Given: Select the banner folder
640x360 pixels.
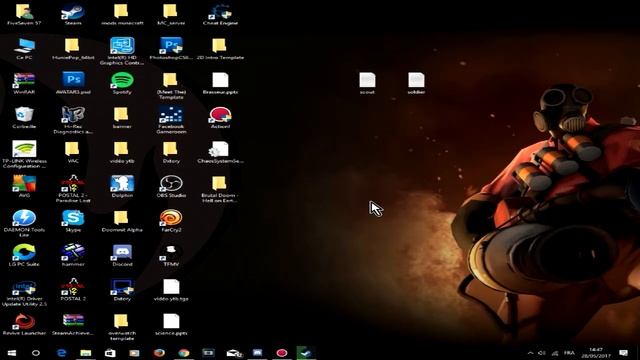Looking at the screenshot, I should (122, 118).
